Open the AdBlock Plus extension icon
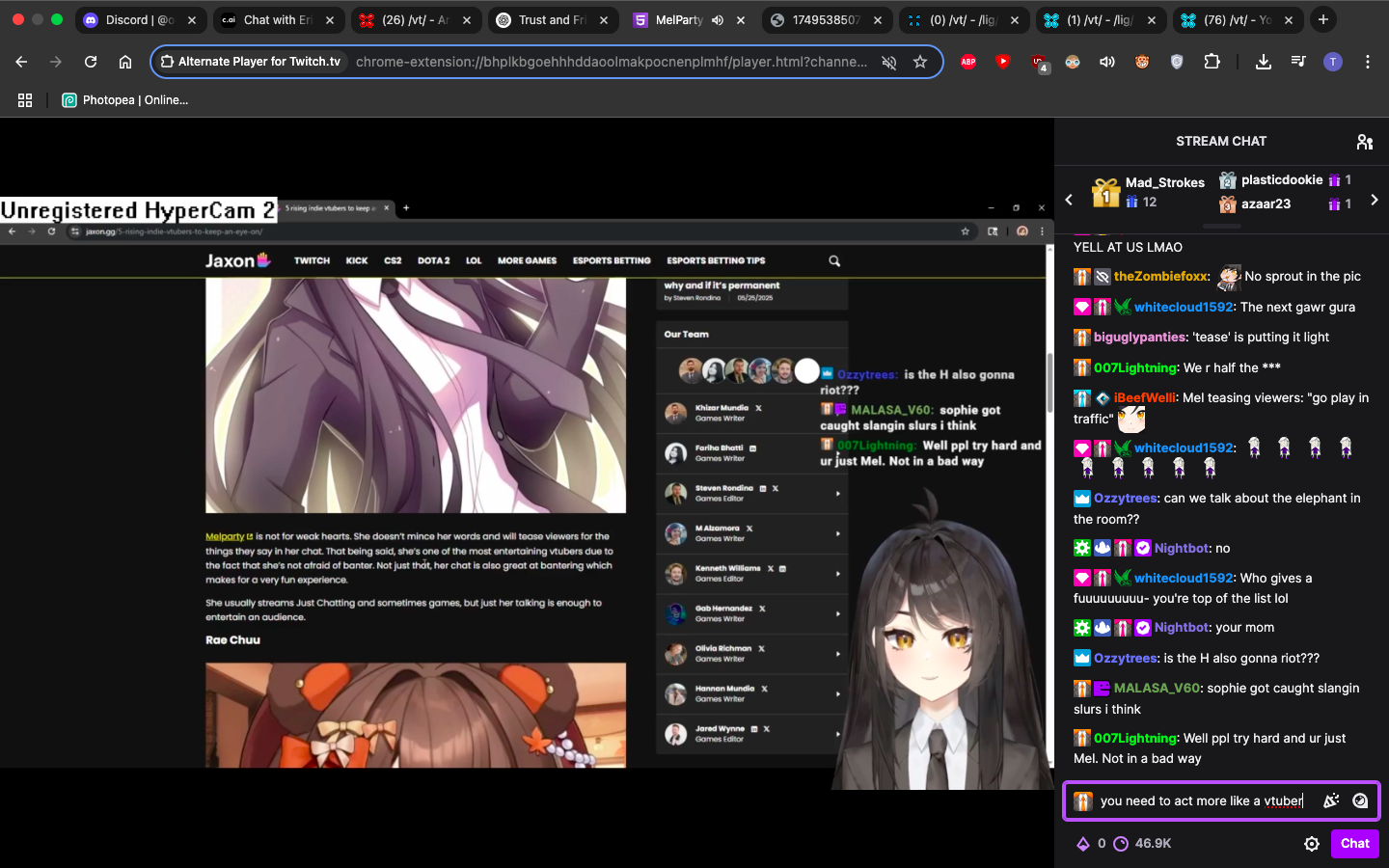1389x868 pixels. click(x=968, y=62)
